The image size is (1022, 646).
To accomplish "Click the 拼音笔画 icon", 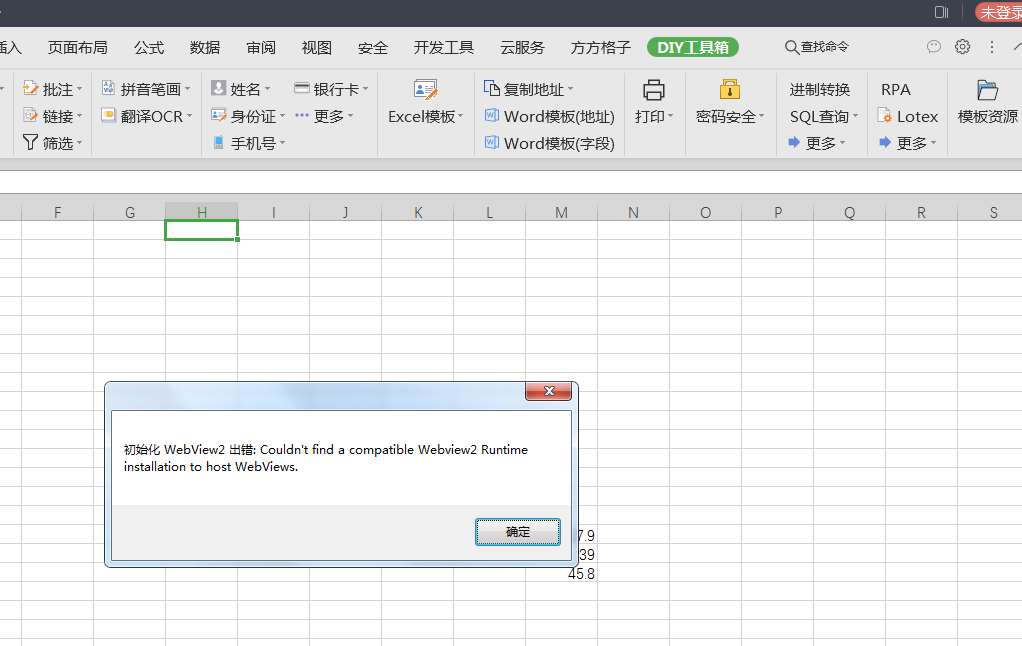I will tap(109, 88).
